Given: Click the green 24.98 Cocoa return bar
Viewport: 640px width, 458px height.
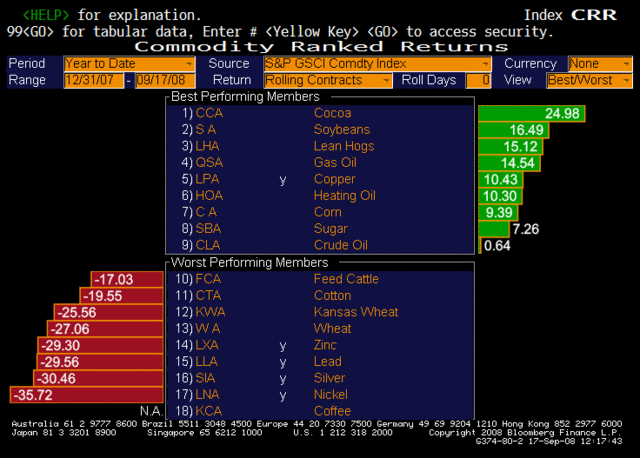Looking at the screenshot, I should [x=530, y=113].
